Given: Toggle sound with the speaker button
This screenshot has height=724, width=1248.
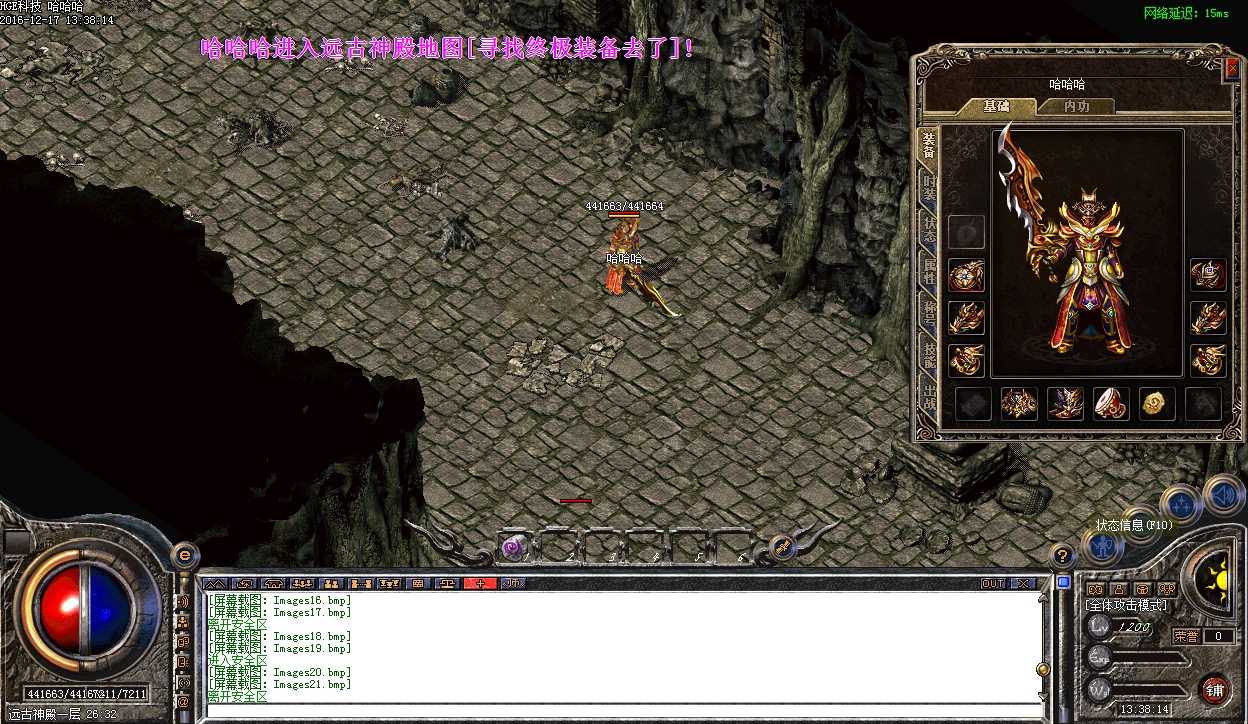Looking at the screenshot, I should 1222,494.
